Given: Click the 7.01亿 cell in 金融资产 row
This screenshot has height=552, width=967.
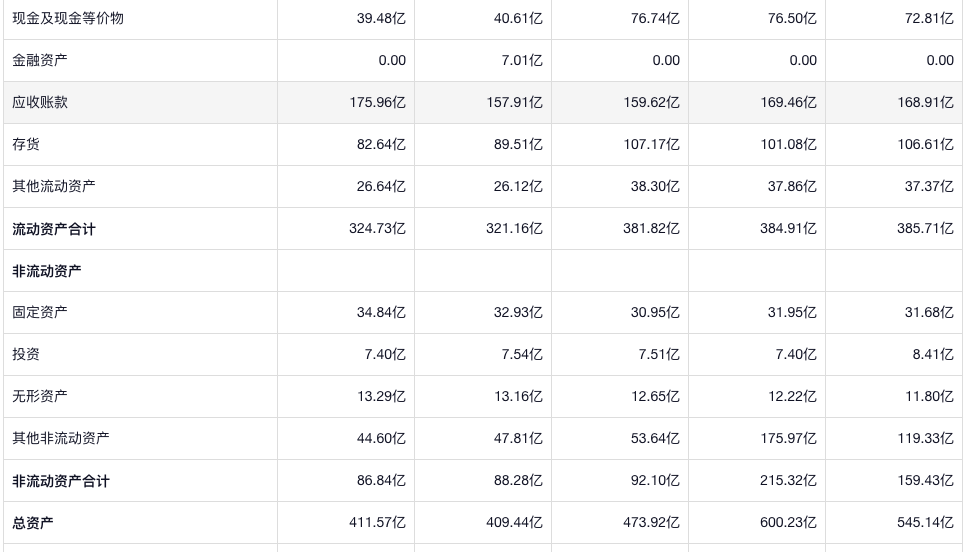Looking at the screenshot, I should pyautogui.click(x=518, y=60).
